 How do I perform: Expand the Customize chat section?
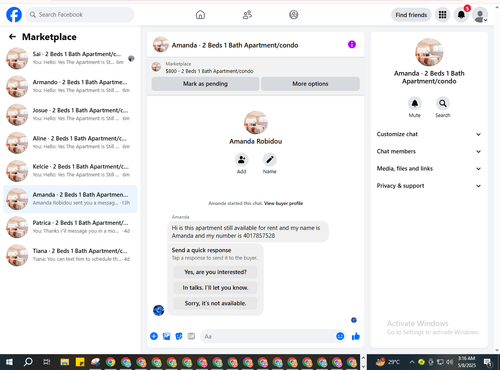[429, 134]
